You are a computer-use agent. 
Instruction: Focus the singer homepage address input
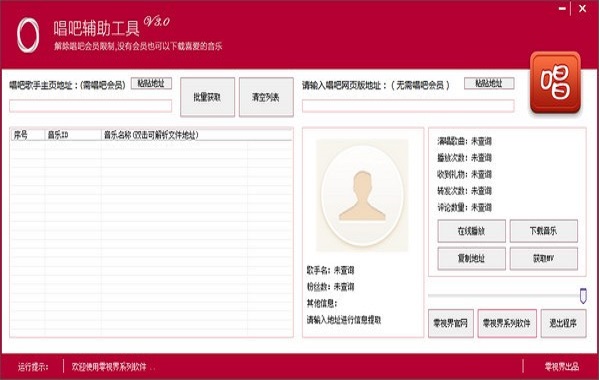click(91, 106)
